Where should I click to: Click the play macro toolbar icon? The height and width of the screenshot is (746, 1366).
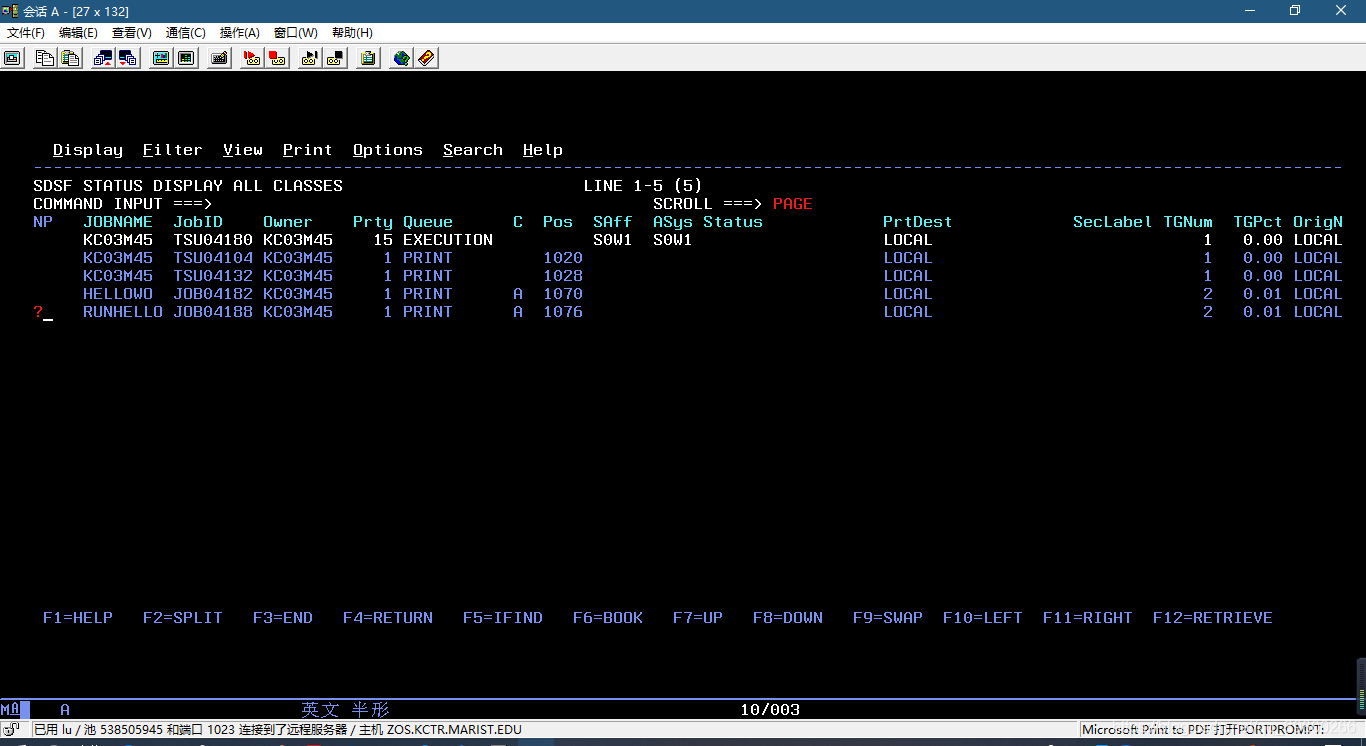click(x=310, y=58)
